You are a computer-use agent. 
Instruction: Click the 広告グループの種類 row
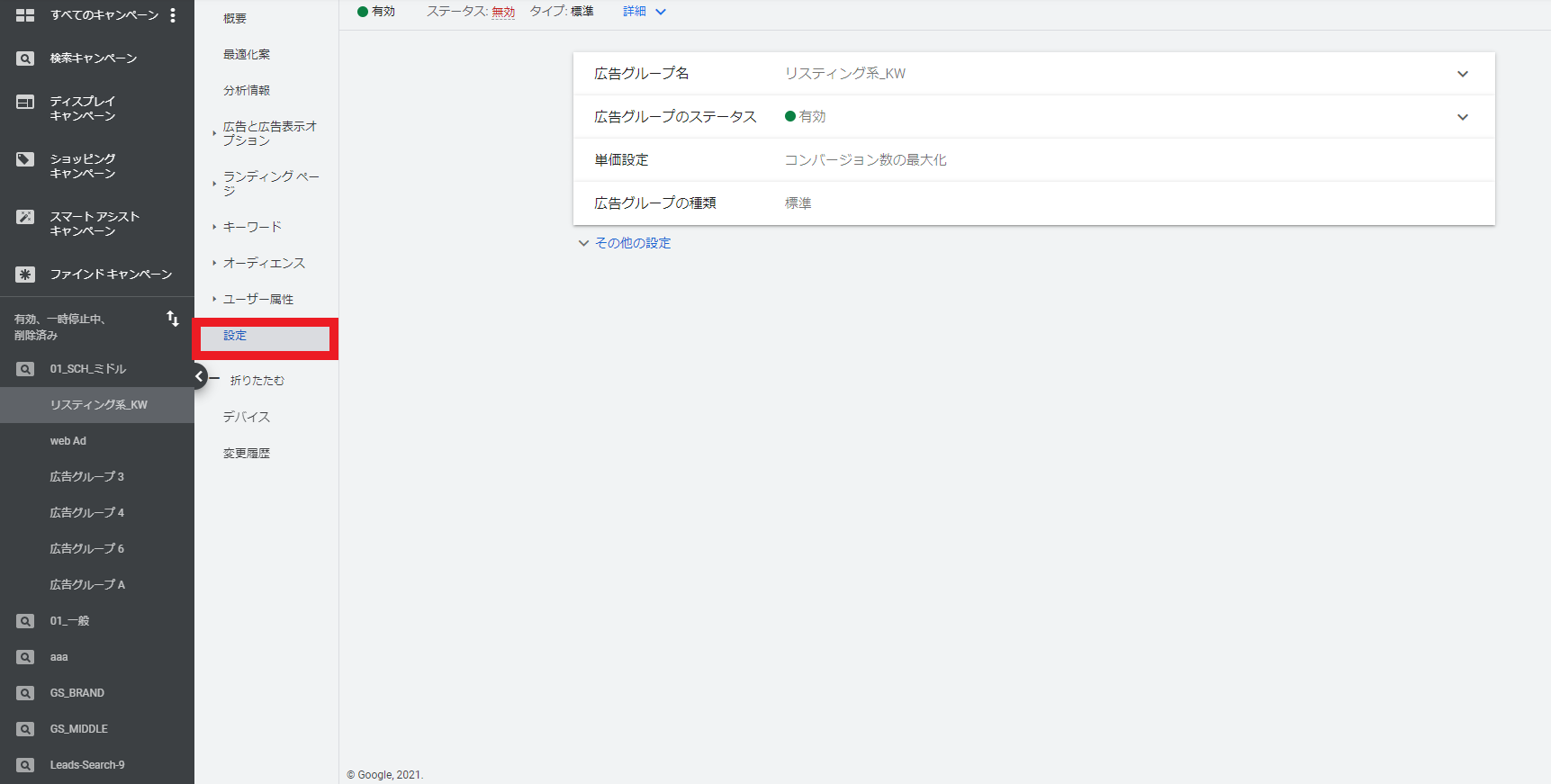[x=1033, y=203]
